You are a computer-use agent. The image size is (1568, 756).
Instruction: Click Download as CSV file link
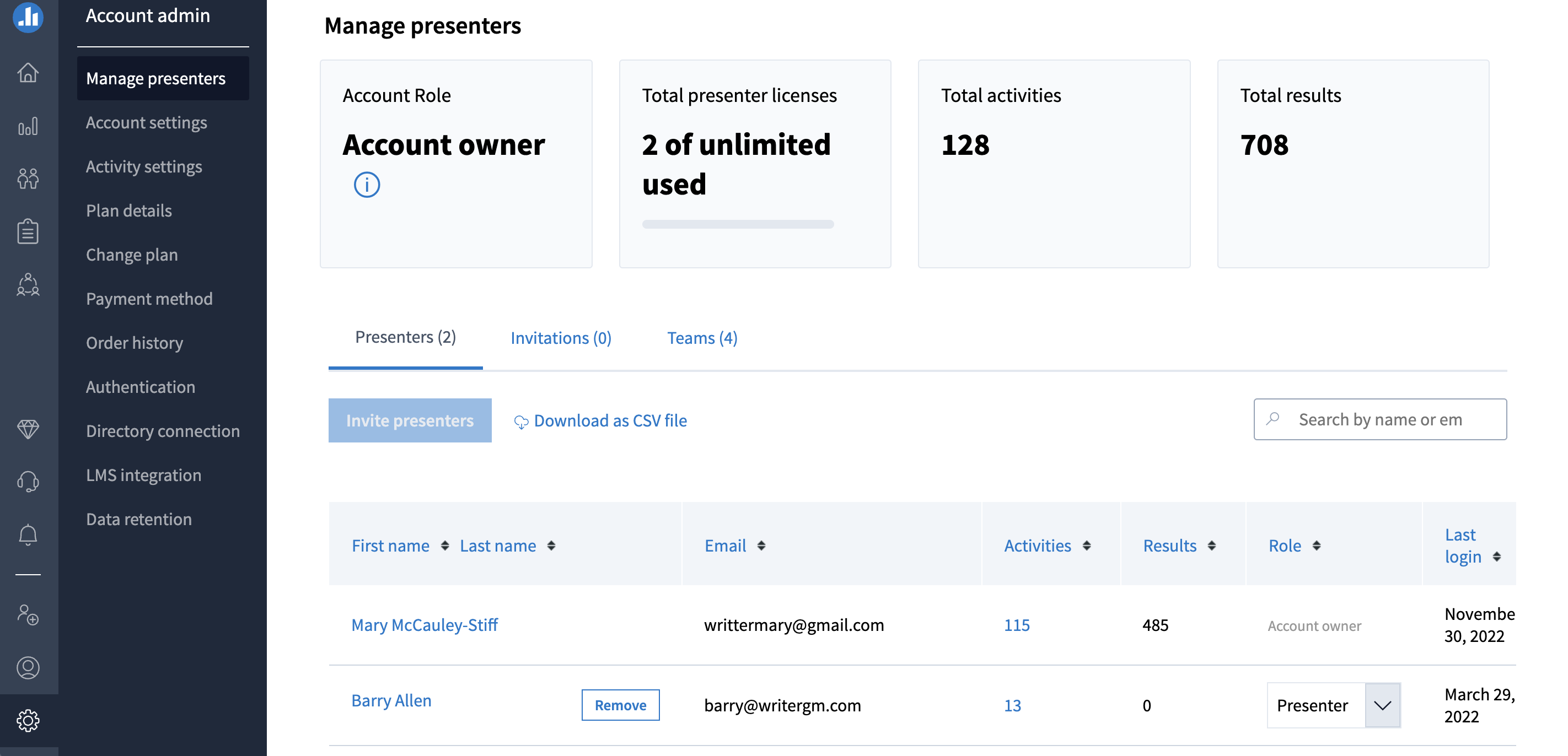(x=610, y=420)
